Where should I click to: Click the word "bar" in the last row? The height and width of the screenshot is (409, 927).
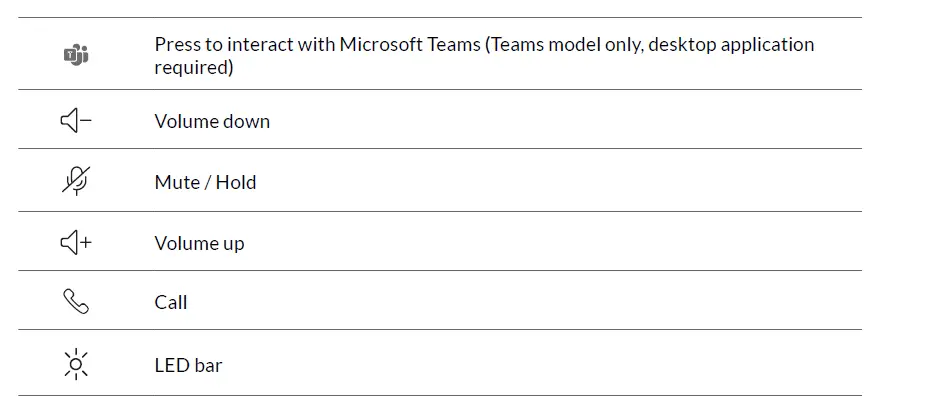point(208,366)
